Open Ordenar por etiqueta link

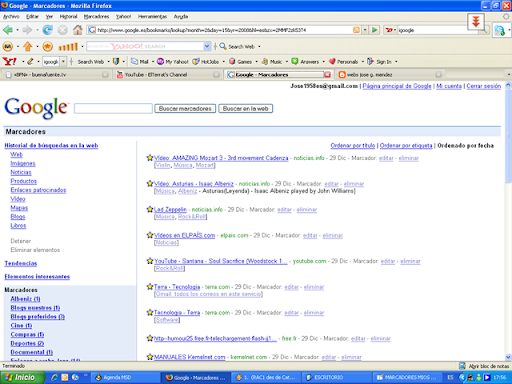[406, 145]
